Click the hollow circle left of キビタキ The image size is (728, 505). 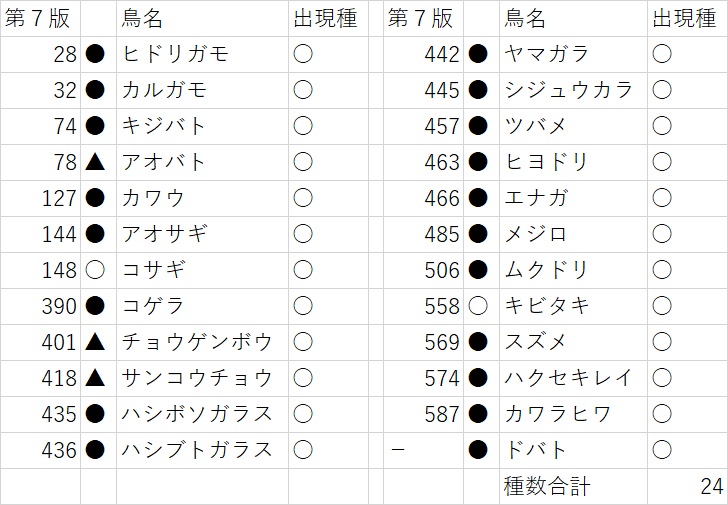coord(478,306)
